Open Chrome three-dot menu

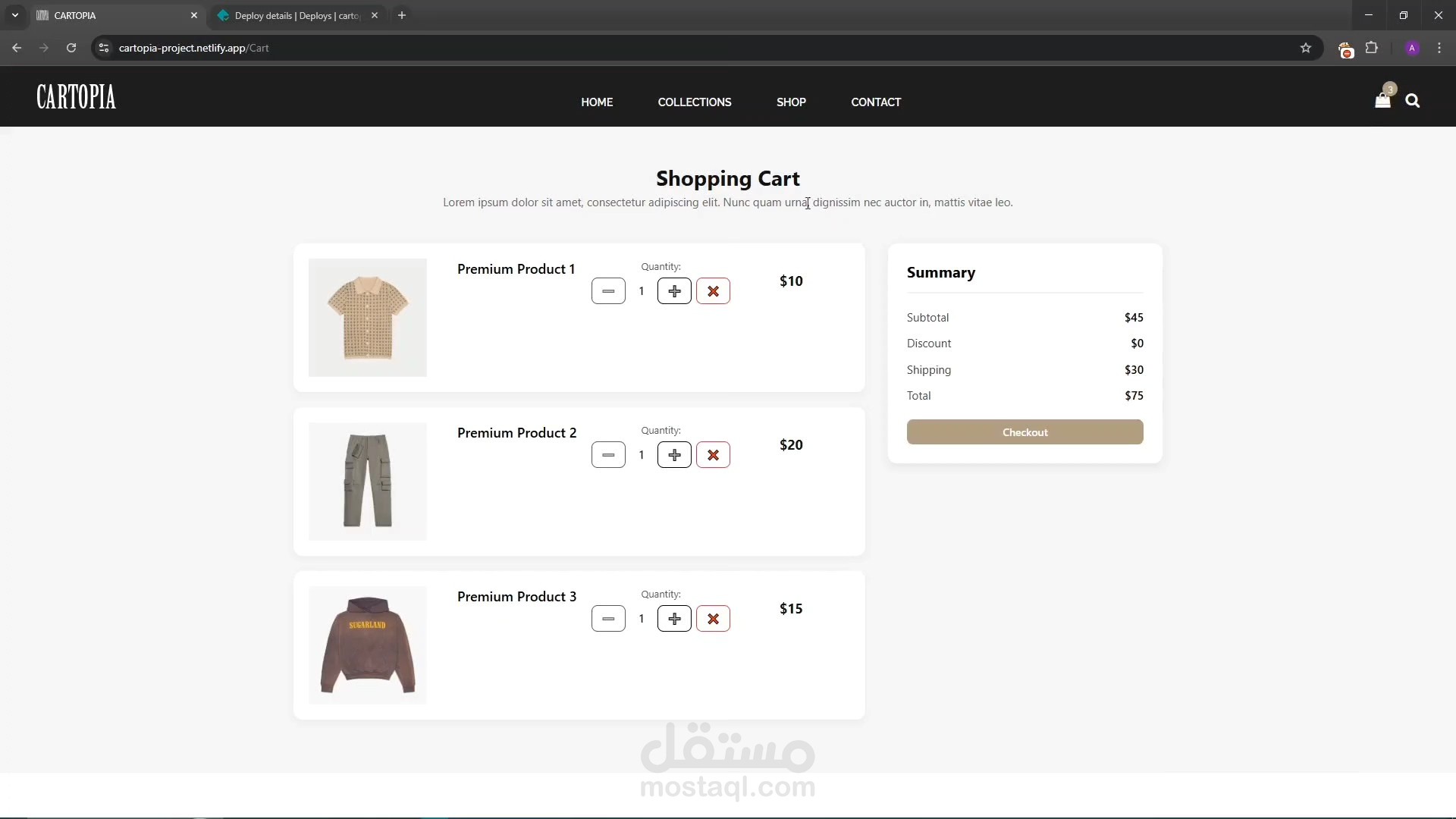point(1439,48)
